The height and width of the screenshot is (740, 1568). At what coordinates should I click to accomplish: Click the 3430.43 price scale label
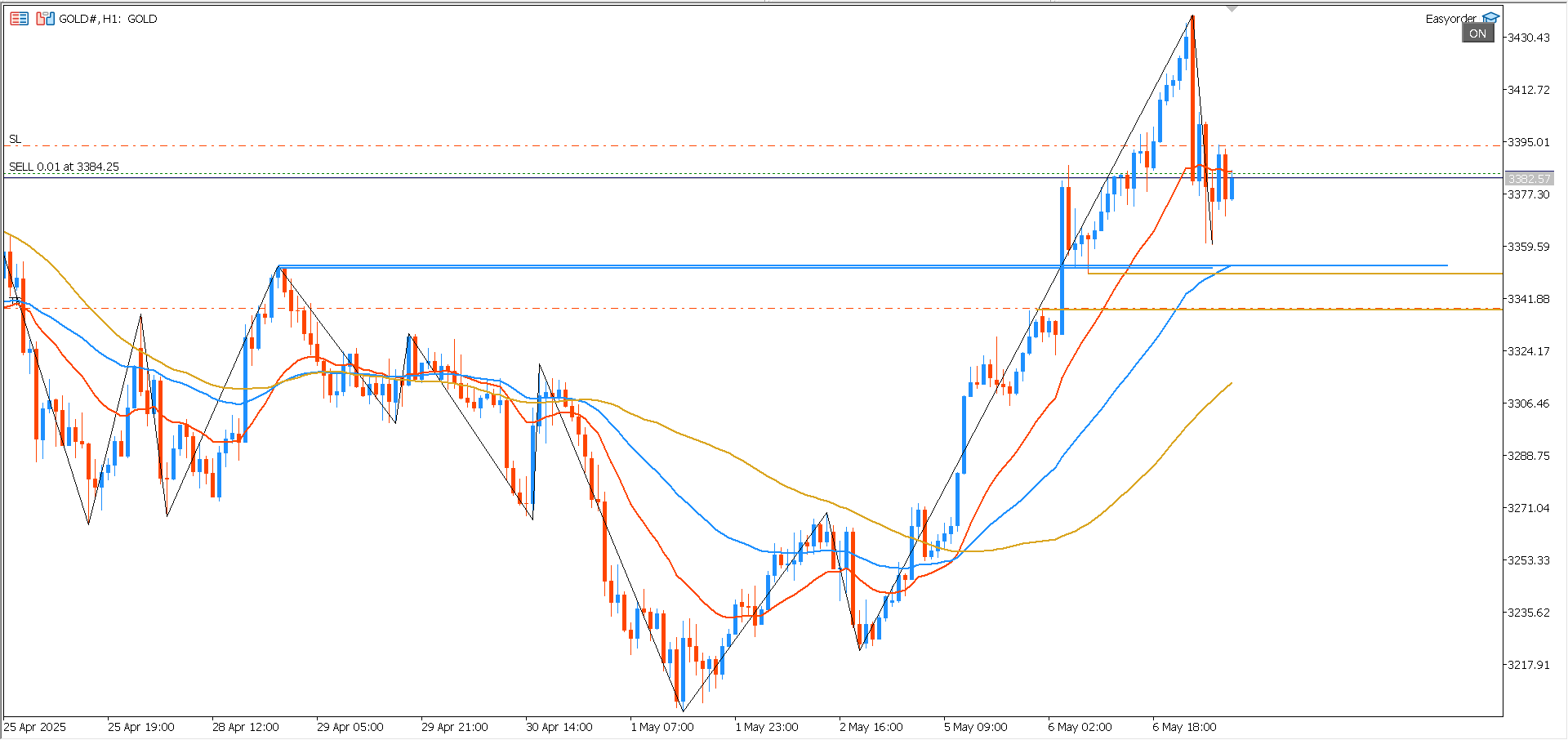pyautogui.click(x=1528, y=38)
